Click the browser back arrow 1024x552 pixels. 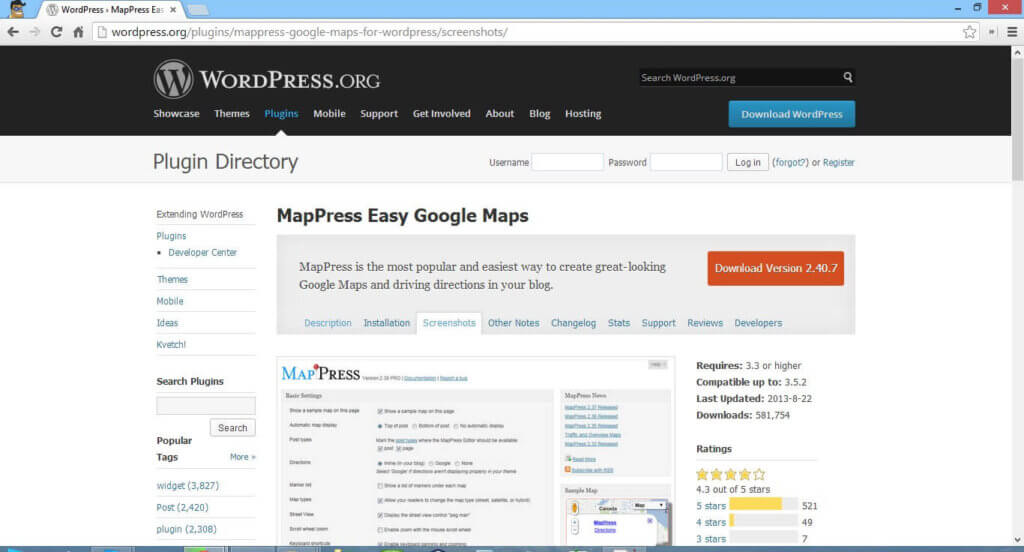pyautogui.click(x=13, y=32)
